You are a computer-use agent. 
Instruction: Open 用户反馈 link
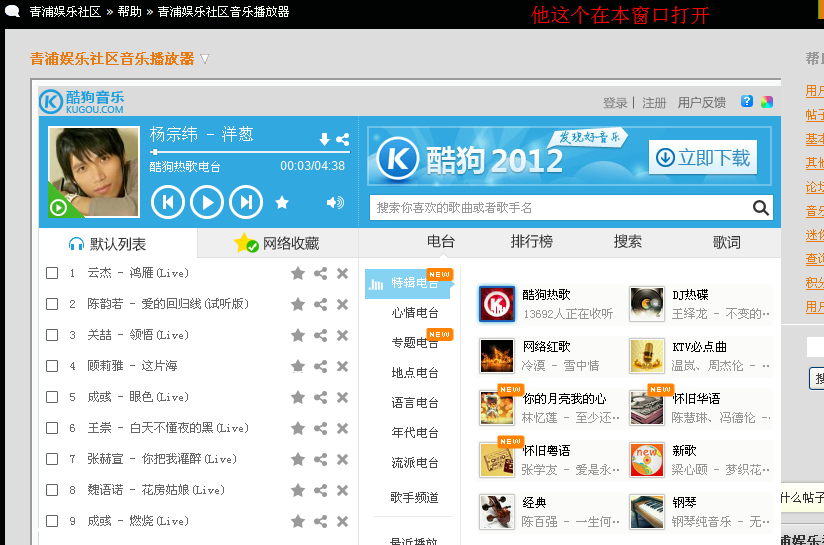702,103
